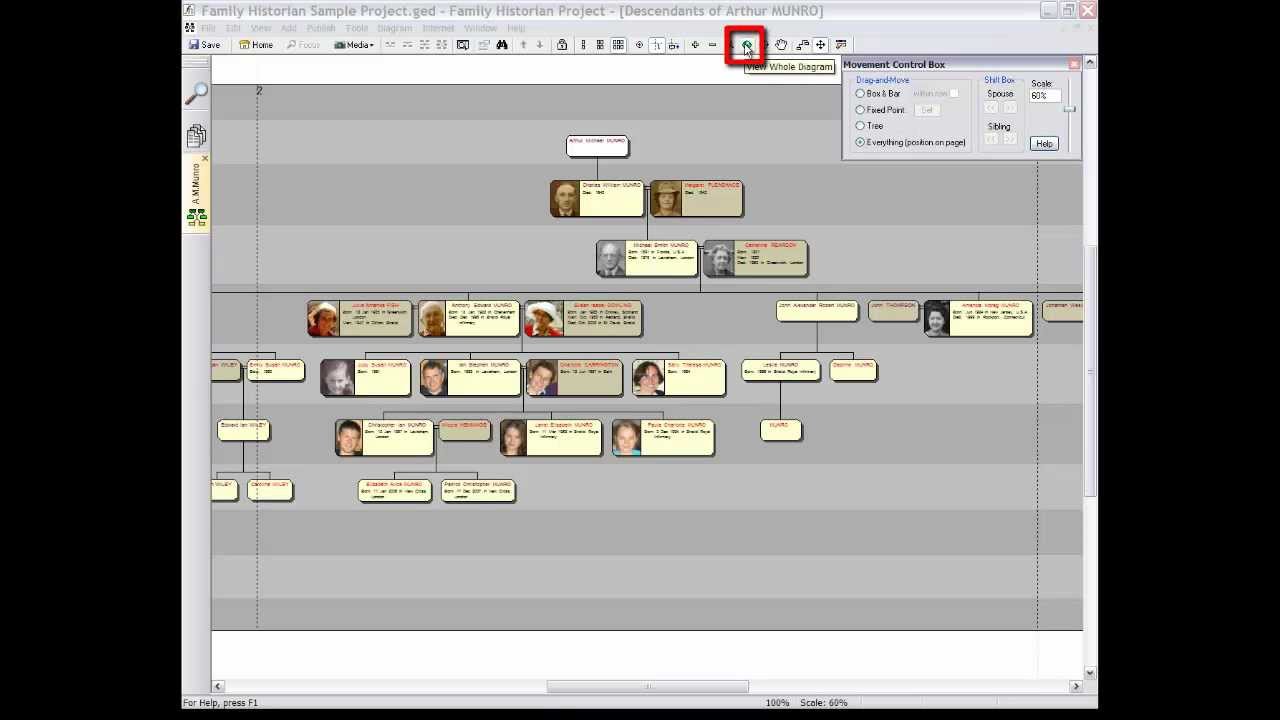Shift spouse left arrow button
The image size is (1280, 720).
pyautogui.click(x=991, y=108)
